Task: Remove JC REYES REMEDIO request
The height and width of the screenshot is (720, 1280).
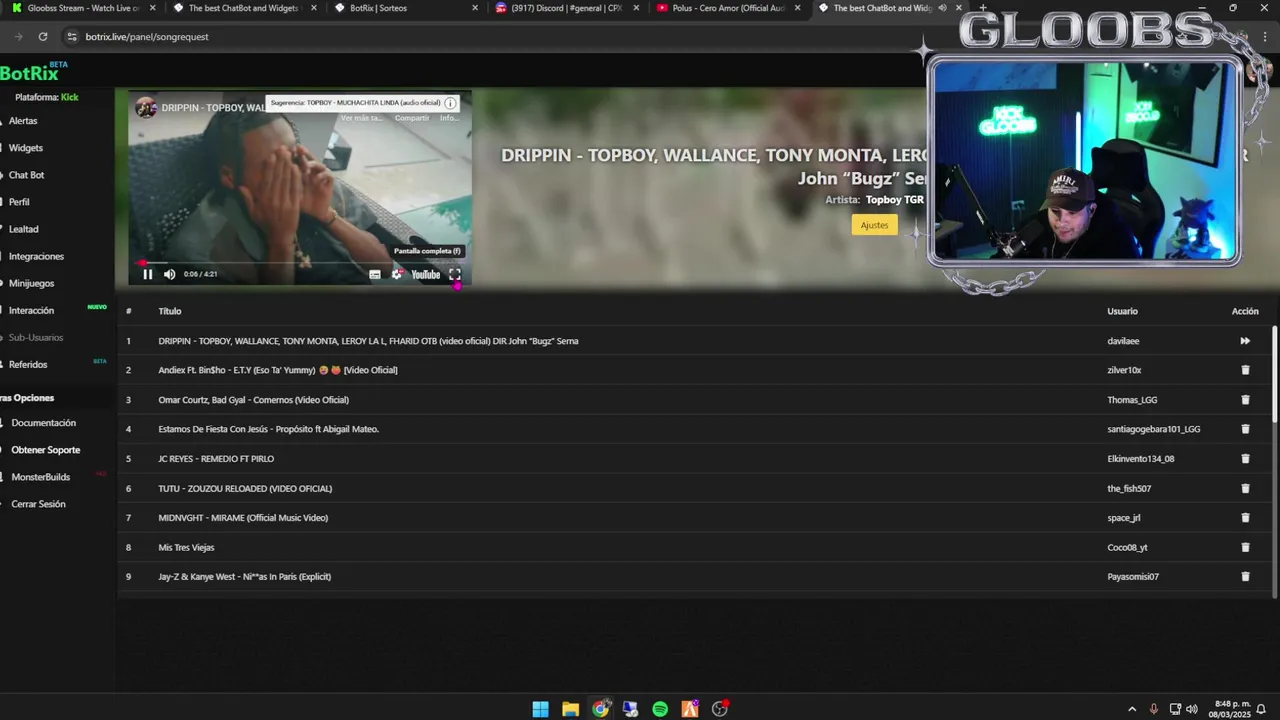Action: [x=1245, y=459]
